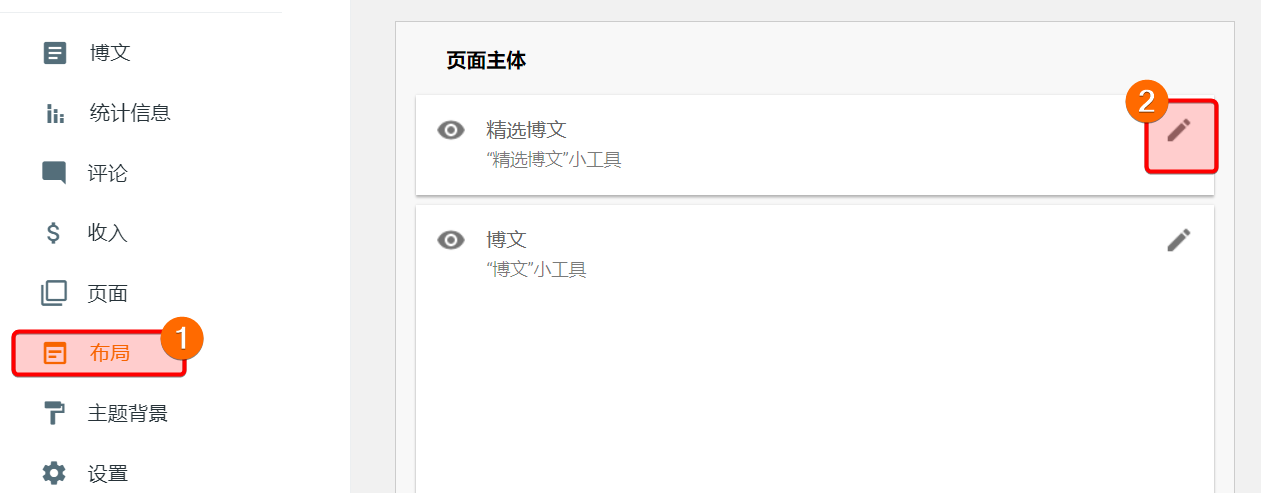1261x493 pixels.
Task: Click the 精选博文 widget title text
Action: point(527,129)
